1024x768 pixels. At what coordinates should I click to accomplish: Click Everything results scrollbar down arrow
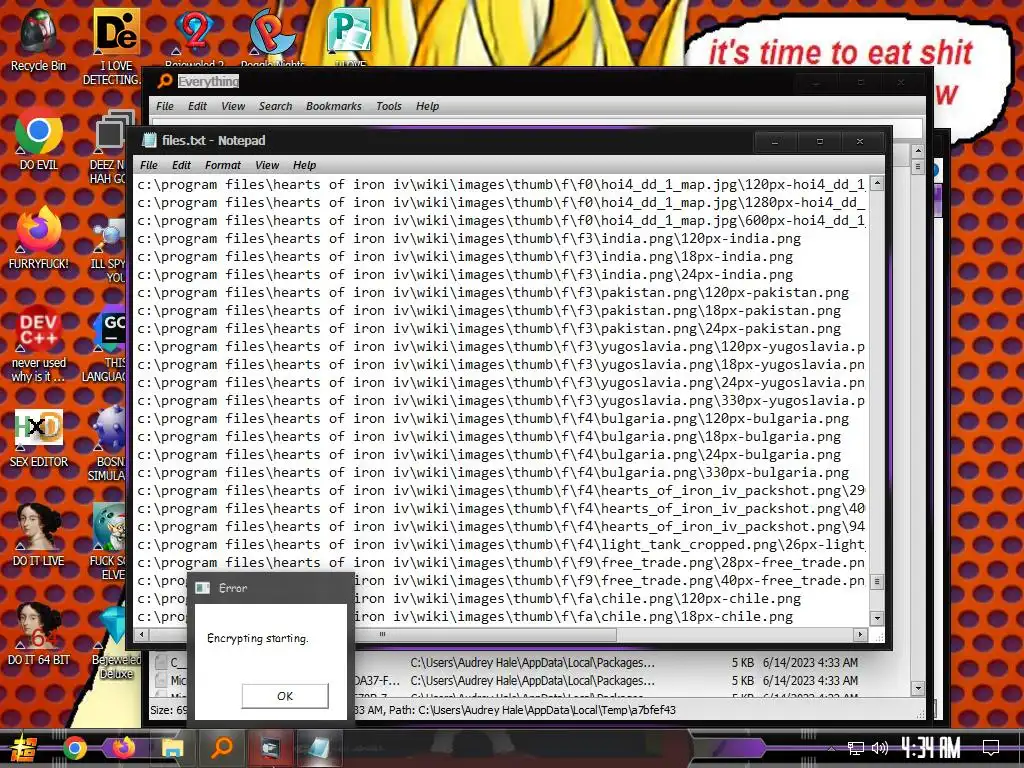pos(918,688)
